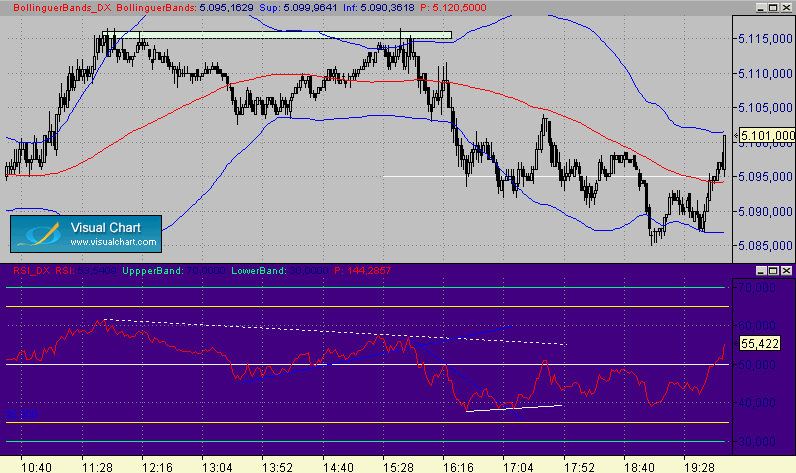The width and height of the screenshot is (796, 473).
Task: Click the 5.095,000 price axis label
Action: (x=765, y=177)
